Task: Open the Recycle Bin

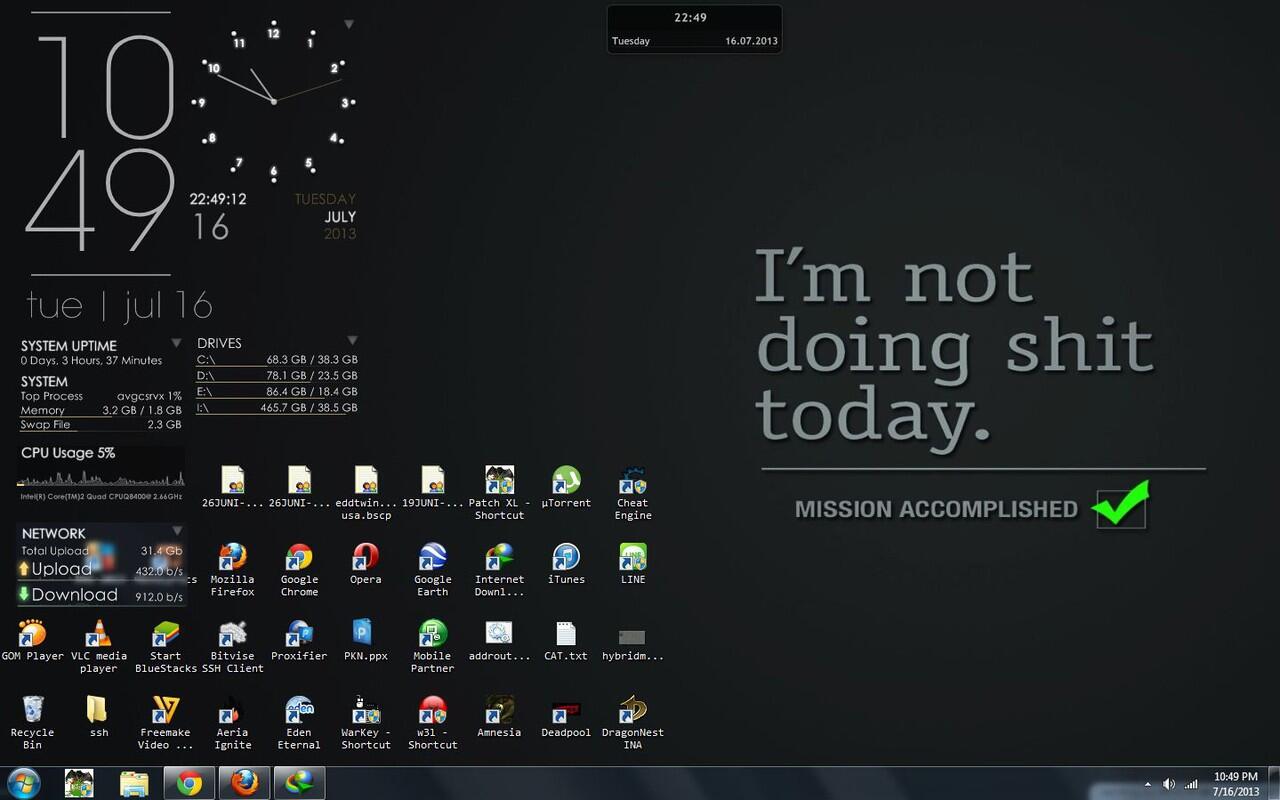Action: [32, 723]
